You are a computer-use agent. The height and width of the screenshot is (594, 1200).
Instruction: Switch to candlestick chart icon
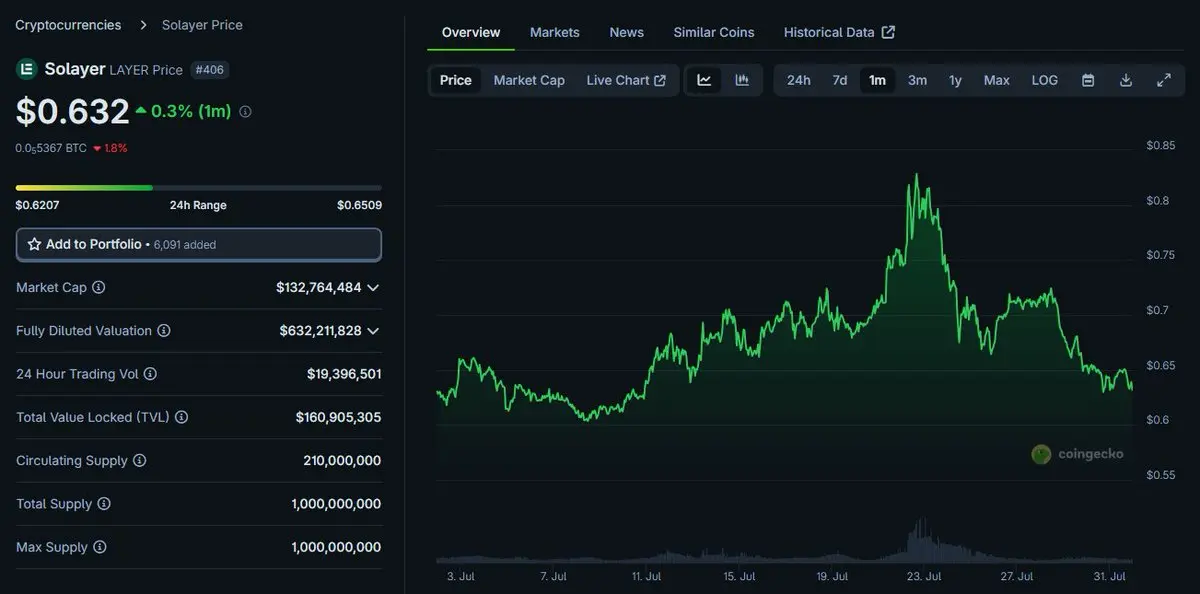(742, 80)
